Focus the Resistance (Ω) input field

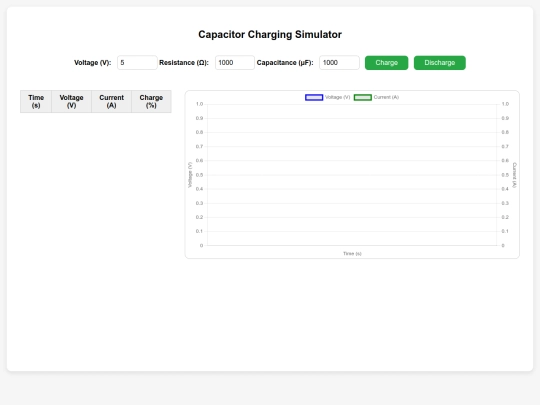[x=235, y=63]
